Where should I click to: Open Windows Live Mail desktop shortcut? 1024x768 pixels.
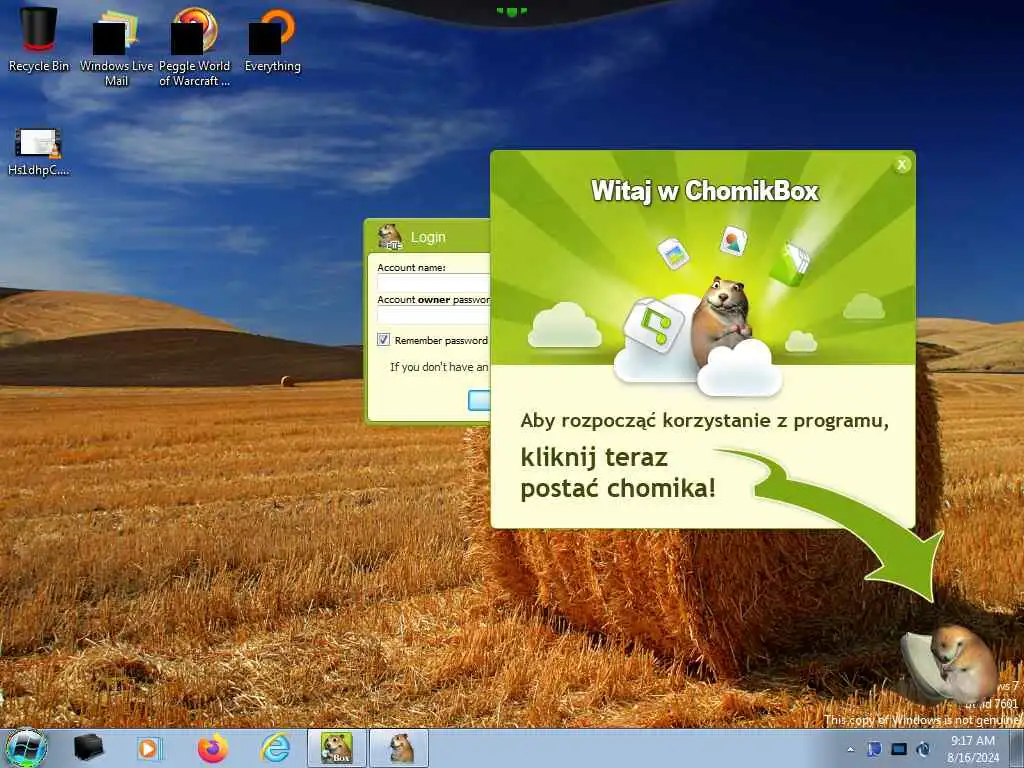[x=116, y=47]
